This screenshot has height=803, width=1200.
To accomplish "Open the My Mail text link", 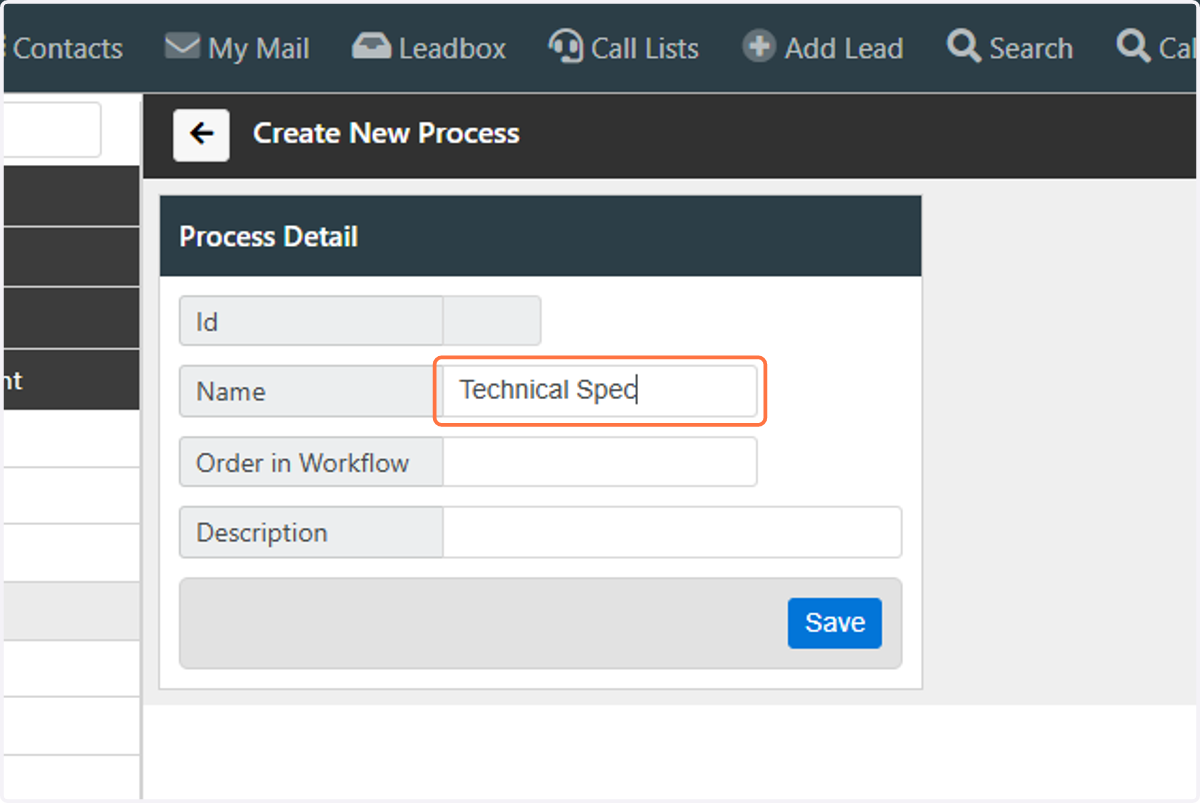I will coord(259,48).
